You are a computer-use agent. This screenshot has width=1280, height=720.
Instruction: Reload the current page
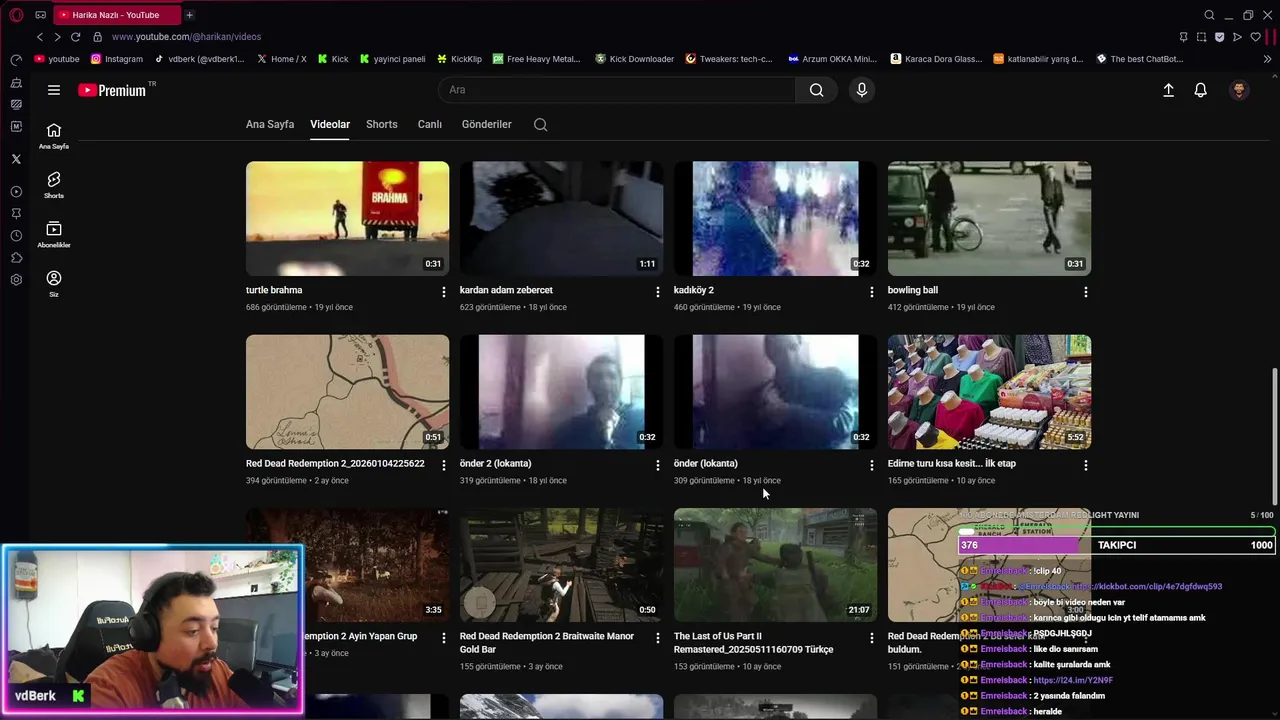pos(75,37)
